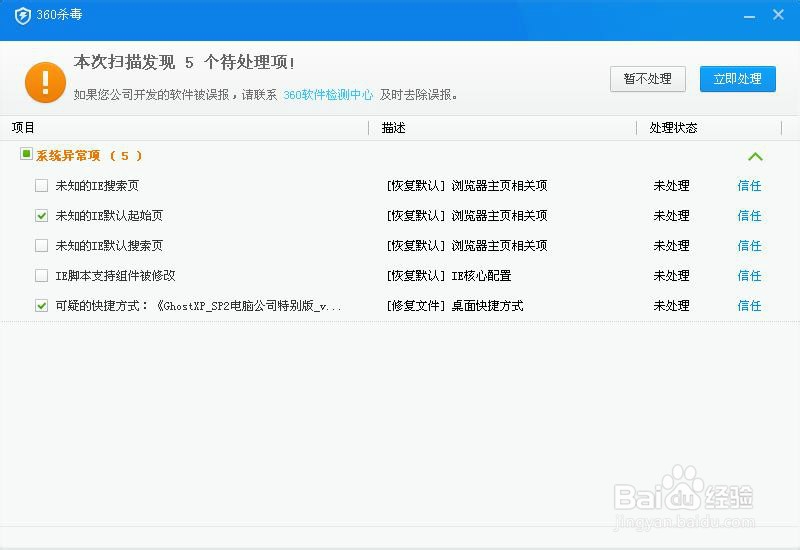
Task: Check the 未知的IE搜索页 checkbox
Action: click(41, 185)
